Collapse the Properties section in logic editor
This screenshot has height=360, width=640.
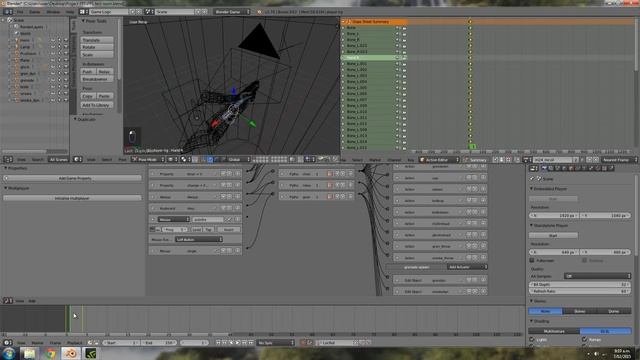(16, 168)
